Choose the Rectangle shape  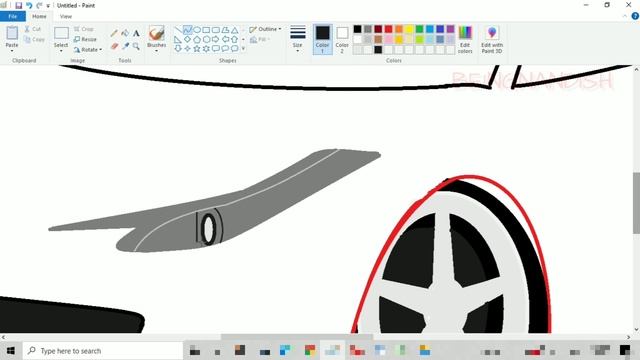206,30
